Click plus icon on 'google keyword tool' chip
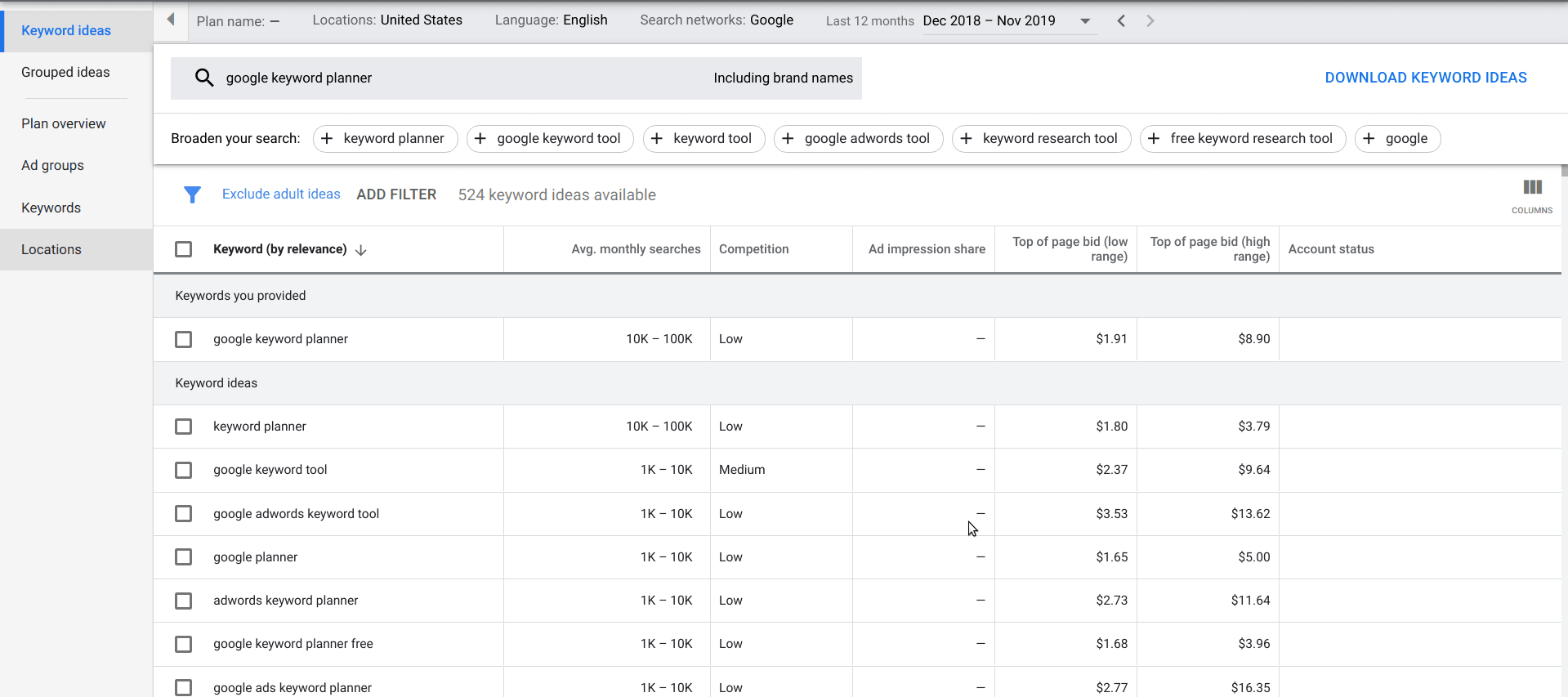 coord(480,139)
